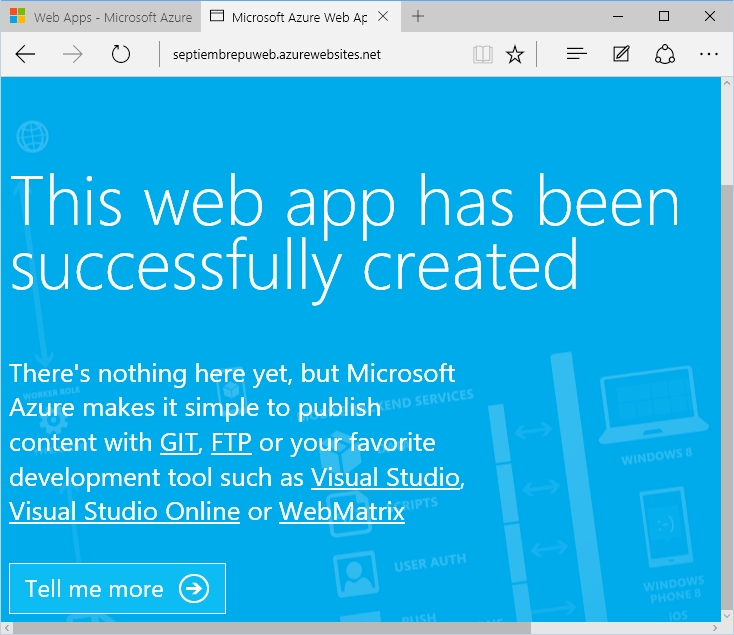This screenshot has height=635, width=734.
Task: Open the GIT link
Action: tap(179, 443)
